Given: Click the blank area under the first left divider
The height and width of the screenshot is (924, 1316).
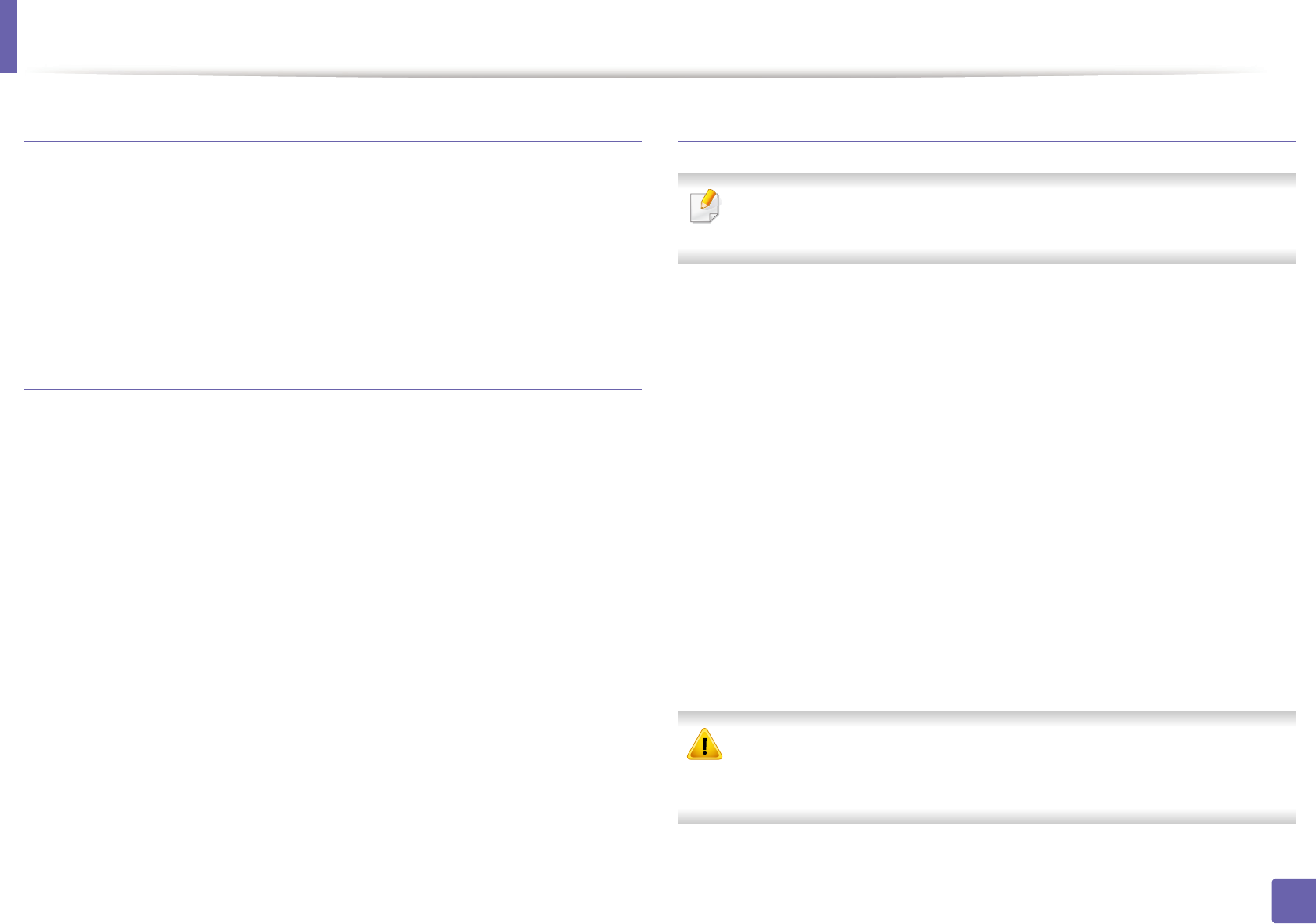Looking at the screenshot, I should [333, 265].
